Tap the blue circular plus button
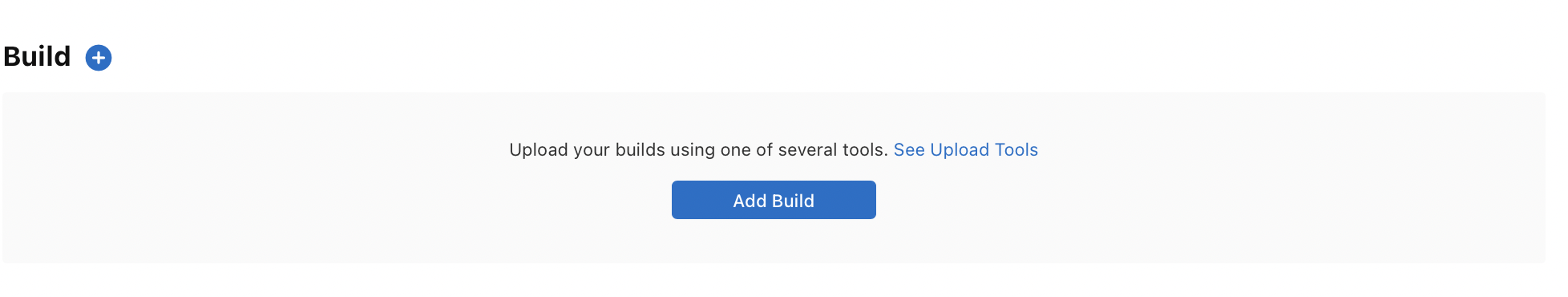Viewport: 1568px width, 297px height. pyautogui.click(x=99, y=58)
